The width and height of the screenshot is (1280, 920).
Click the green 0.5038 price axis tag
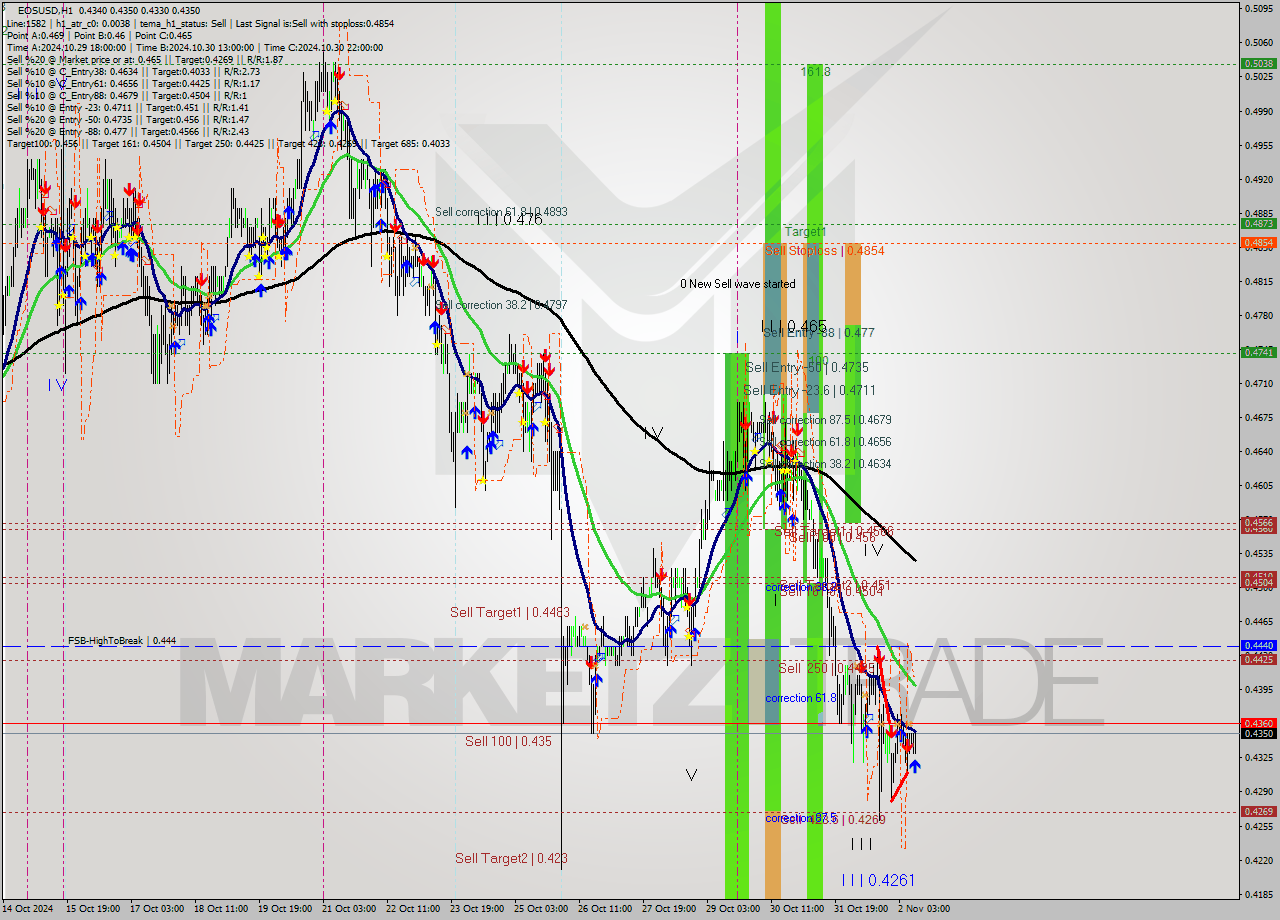1258,63
